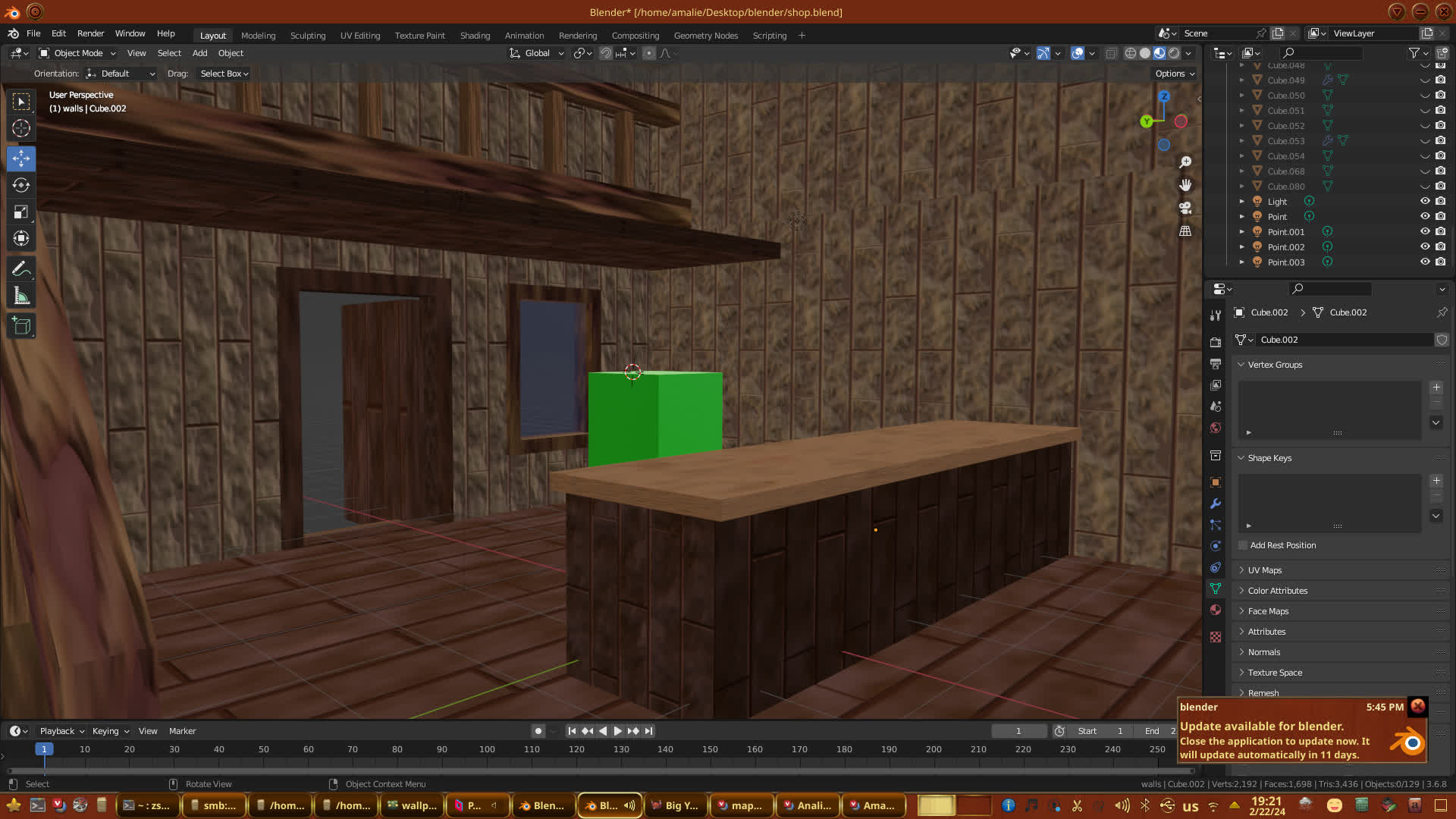The image size is (1456, 819).
Task: Switch to the Shading workspace tab
Action: point(475,36)
